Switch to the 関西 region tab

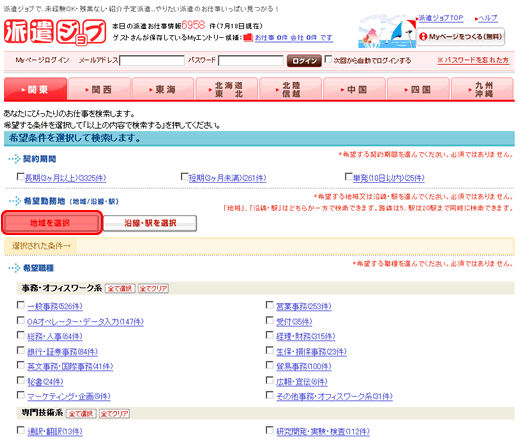tap(99, 89)
